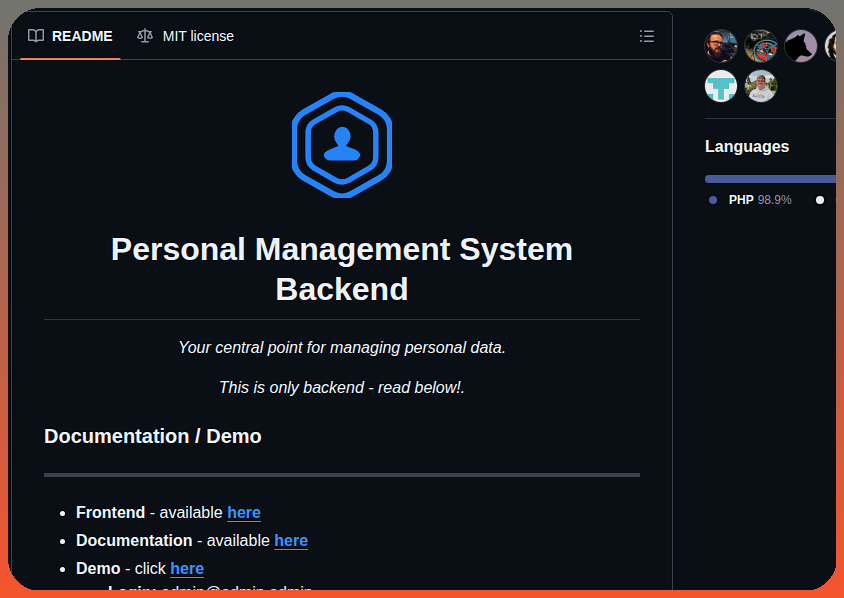
Task: Open the Demo 'here' link
Action: pyautogui.click(x=187, y=568)
